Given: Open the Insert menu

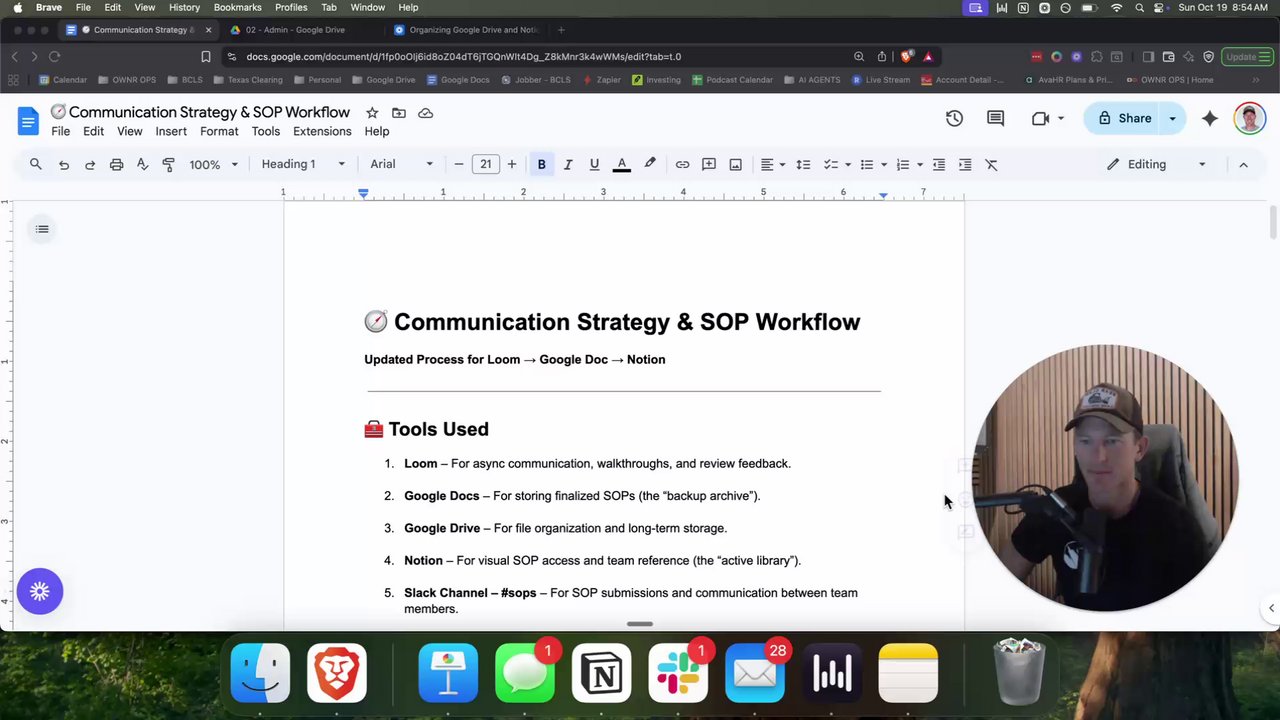Looking at the screenshot, I should click(x=171, y=131).
